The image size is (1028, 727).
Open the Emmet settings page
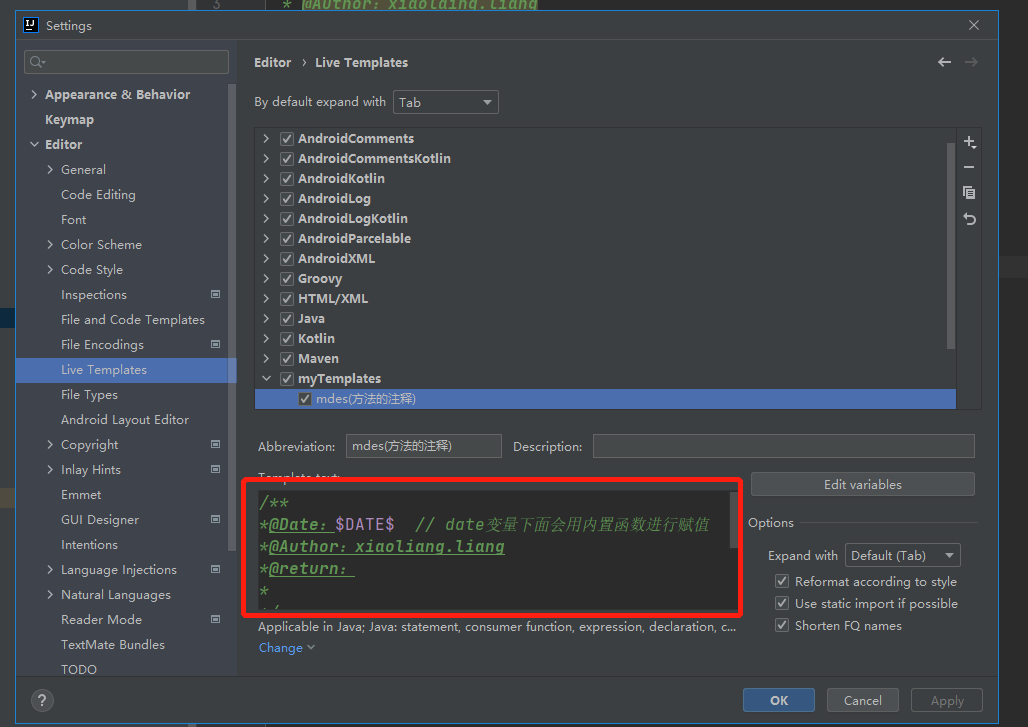coord(81,494)
